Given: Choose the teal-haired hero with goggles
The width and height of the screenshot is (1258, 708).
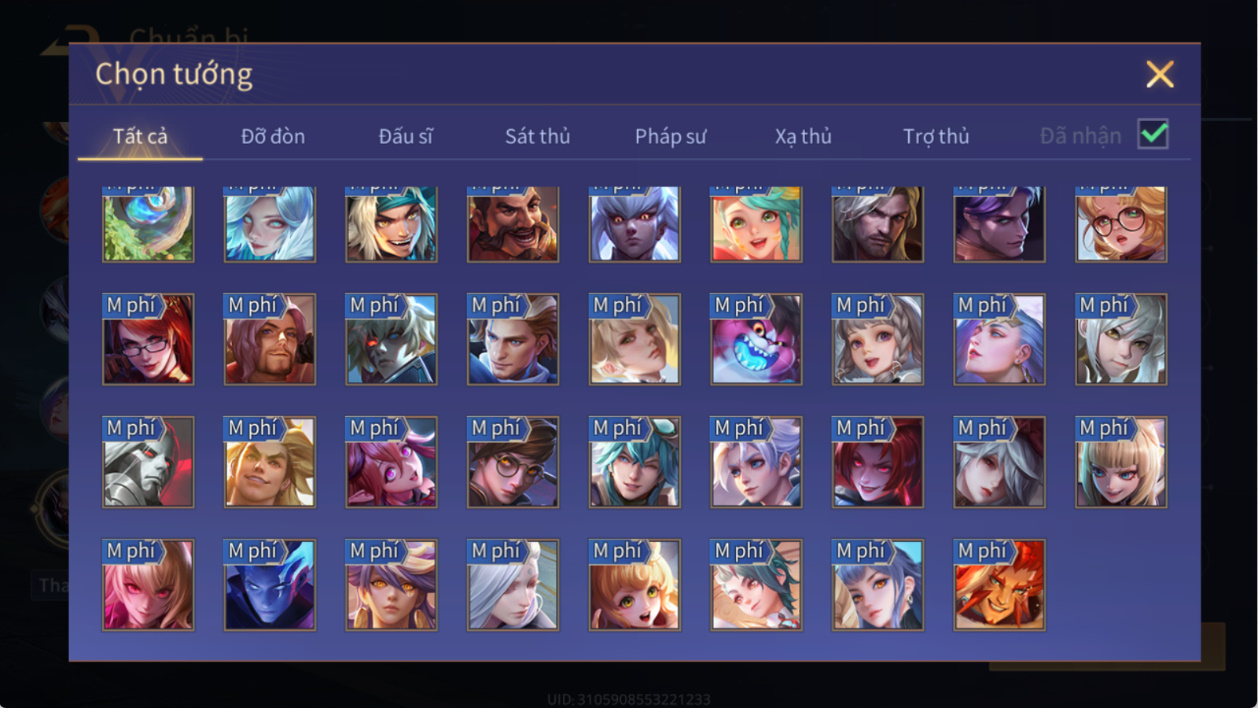Looking at the screenshot, I should point(635,462).
